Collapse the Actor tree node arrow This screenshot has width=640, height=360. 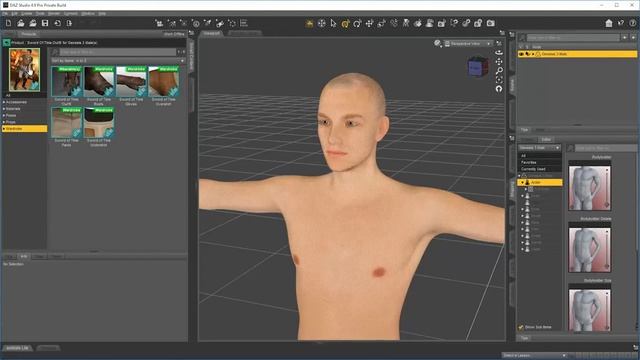tap(522, 182)
